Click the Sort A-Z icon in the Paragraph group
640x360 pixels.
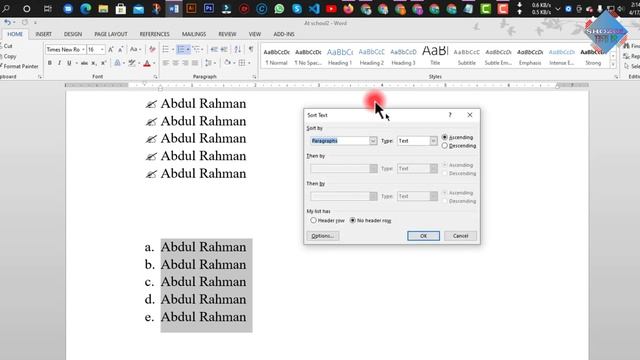[238, 49]
